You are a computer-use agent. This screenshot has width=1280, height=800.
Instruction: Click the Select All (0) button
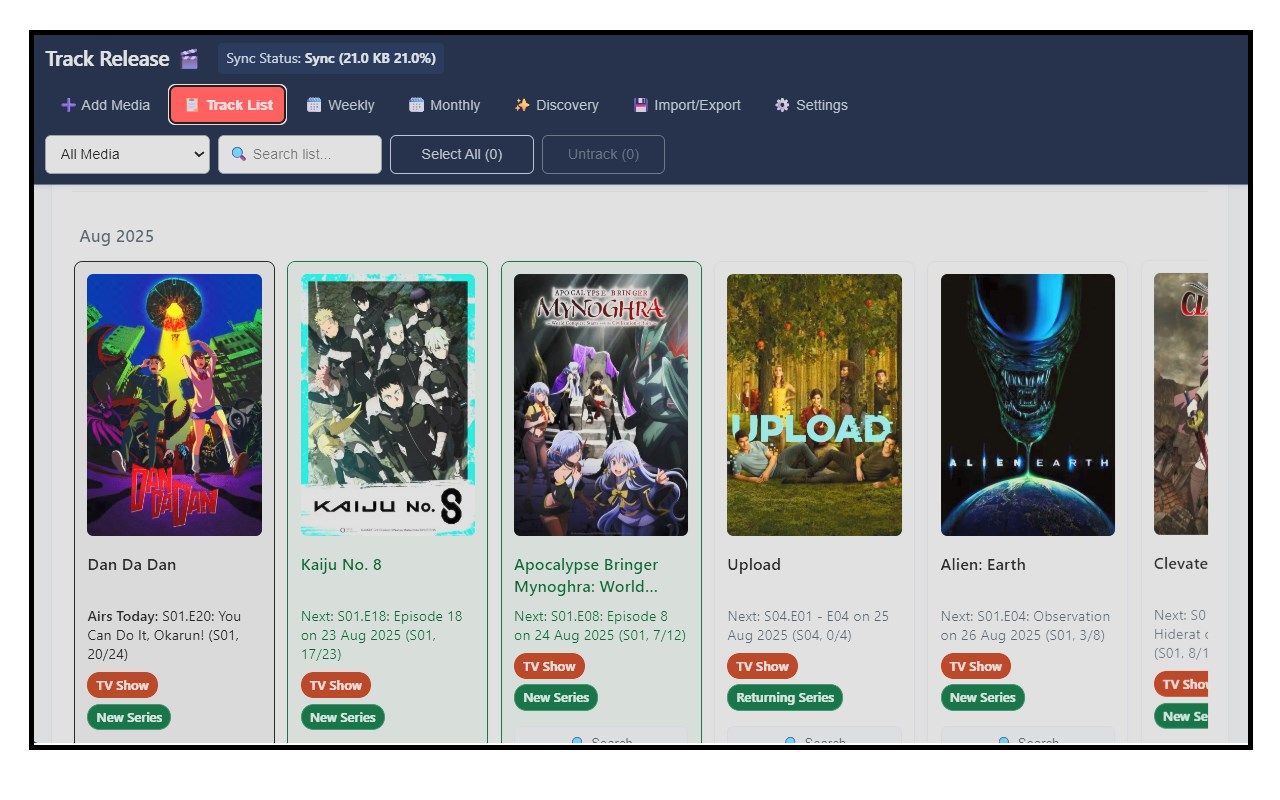(462, 154)
